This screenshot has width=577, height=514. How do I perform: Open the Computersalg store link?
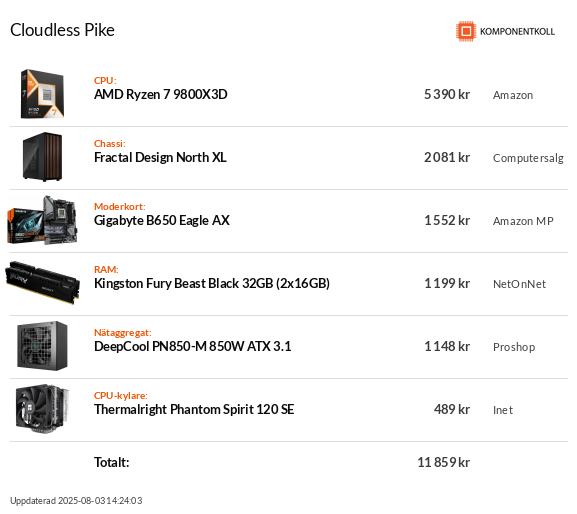point(528,158)
